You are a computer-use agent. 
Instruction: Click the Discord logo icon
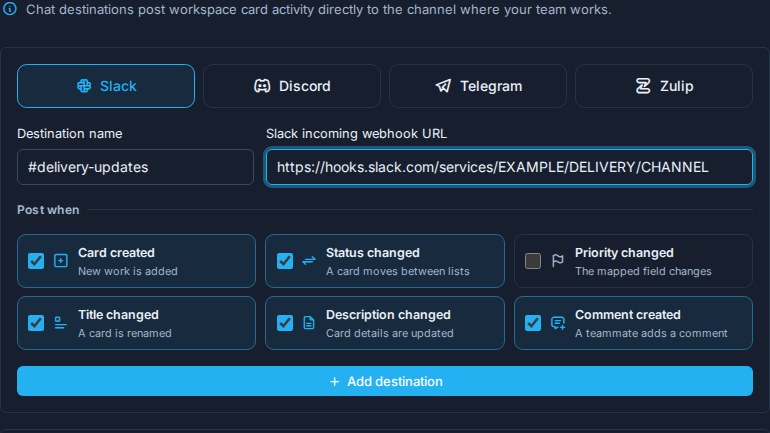262,86
